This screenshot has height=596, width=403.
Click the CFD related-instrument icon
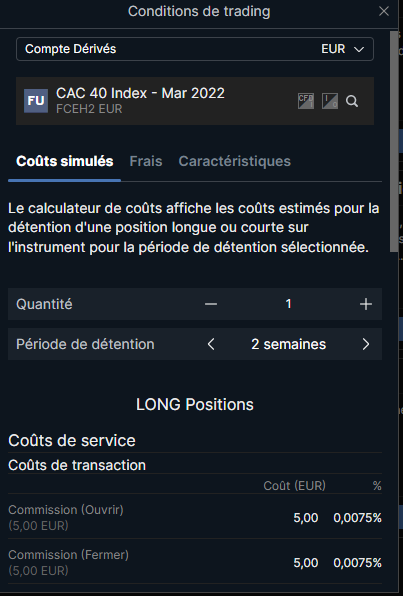(306, 101)
